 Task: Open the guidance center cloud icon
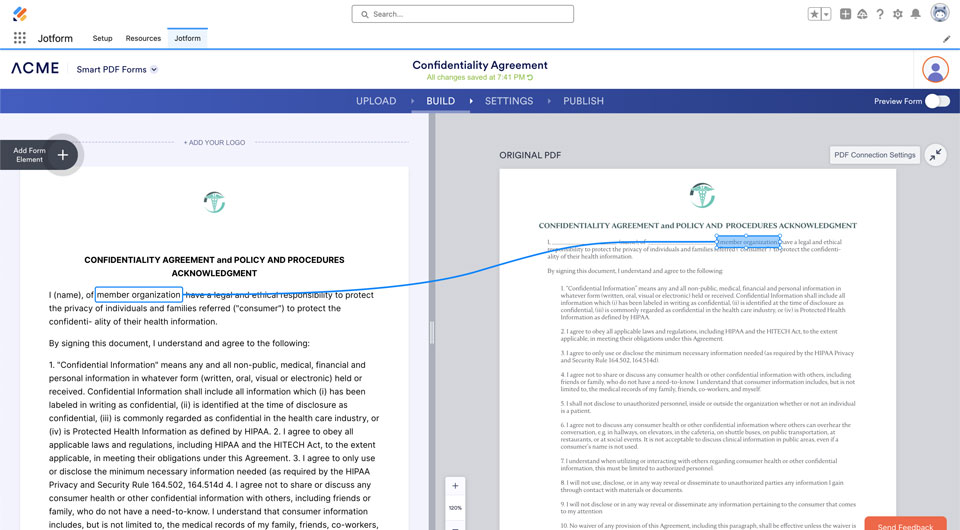coord(862,14)
